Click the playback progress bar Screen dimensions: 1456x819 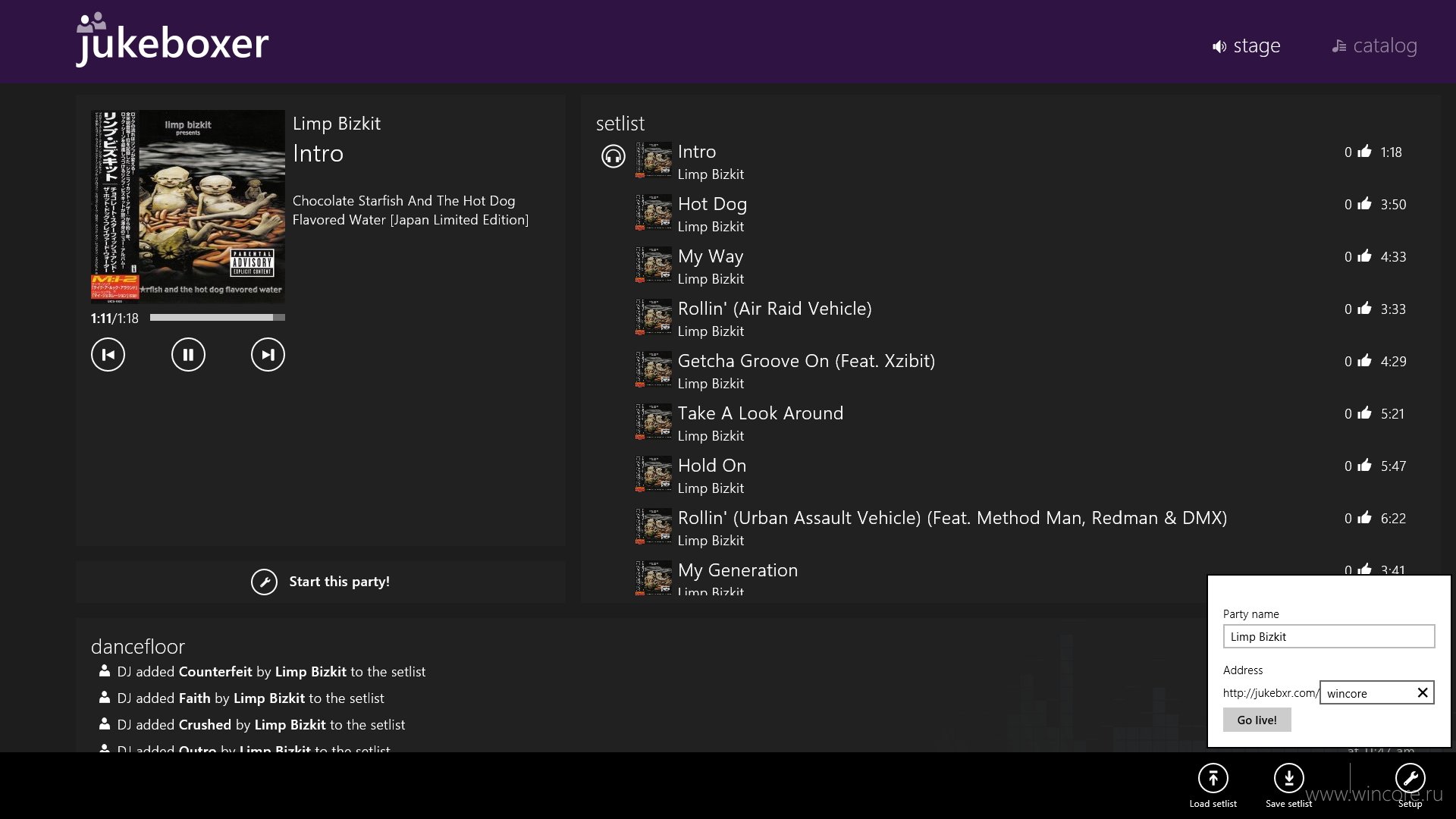click(x=217, y=318)
